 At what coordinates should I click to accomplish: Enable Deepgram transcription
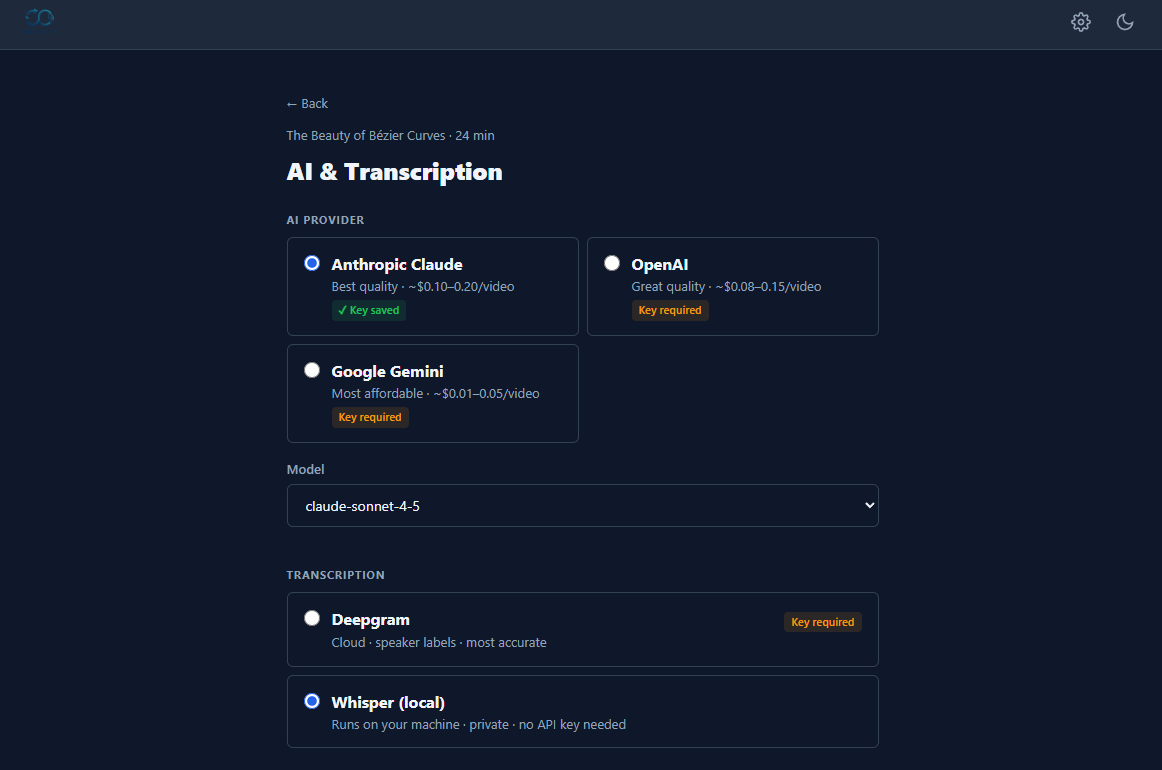311,617
